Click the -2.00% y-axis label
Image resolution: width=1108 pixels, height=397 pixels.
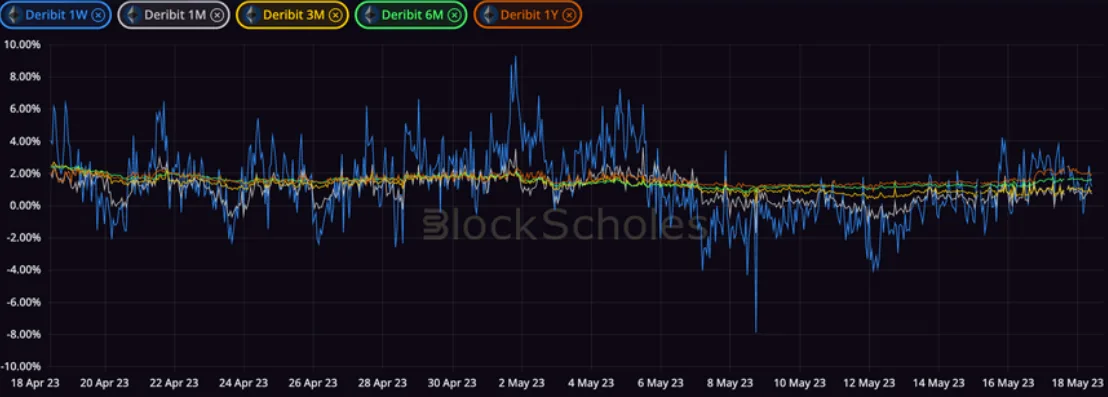(23, 237)
